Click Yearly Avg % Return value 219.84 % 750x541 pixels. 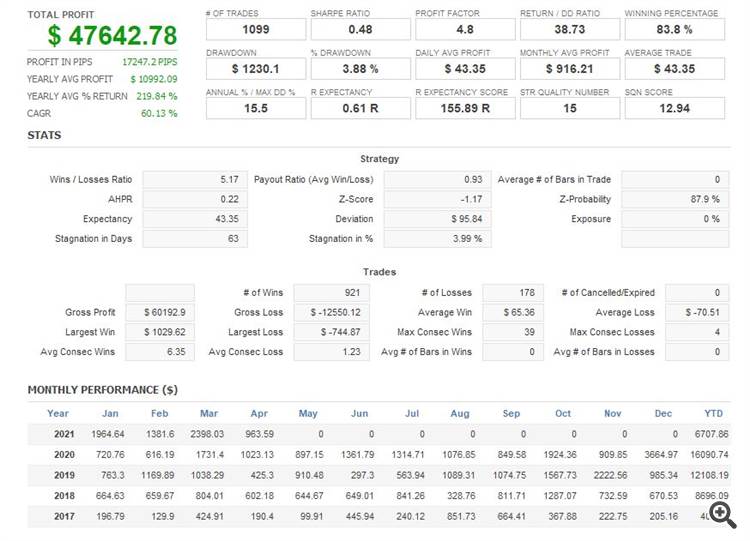coord(156,96)
